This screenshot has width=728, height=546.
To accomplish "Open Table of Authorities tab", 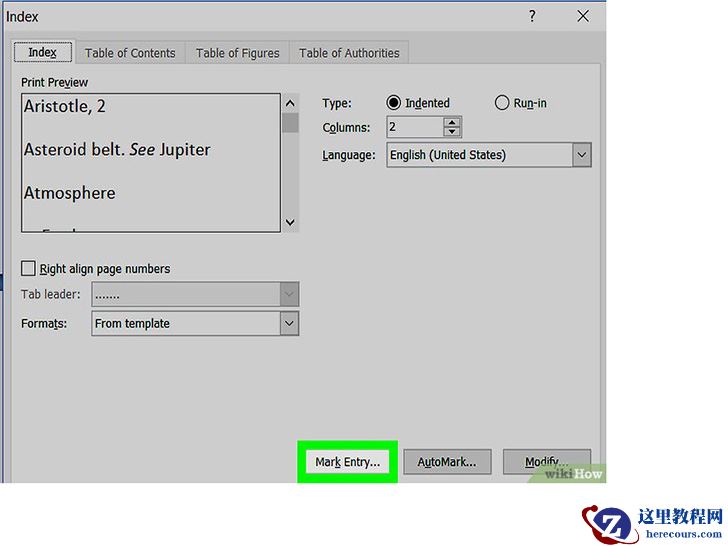I will (349, 53).
